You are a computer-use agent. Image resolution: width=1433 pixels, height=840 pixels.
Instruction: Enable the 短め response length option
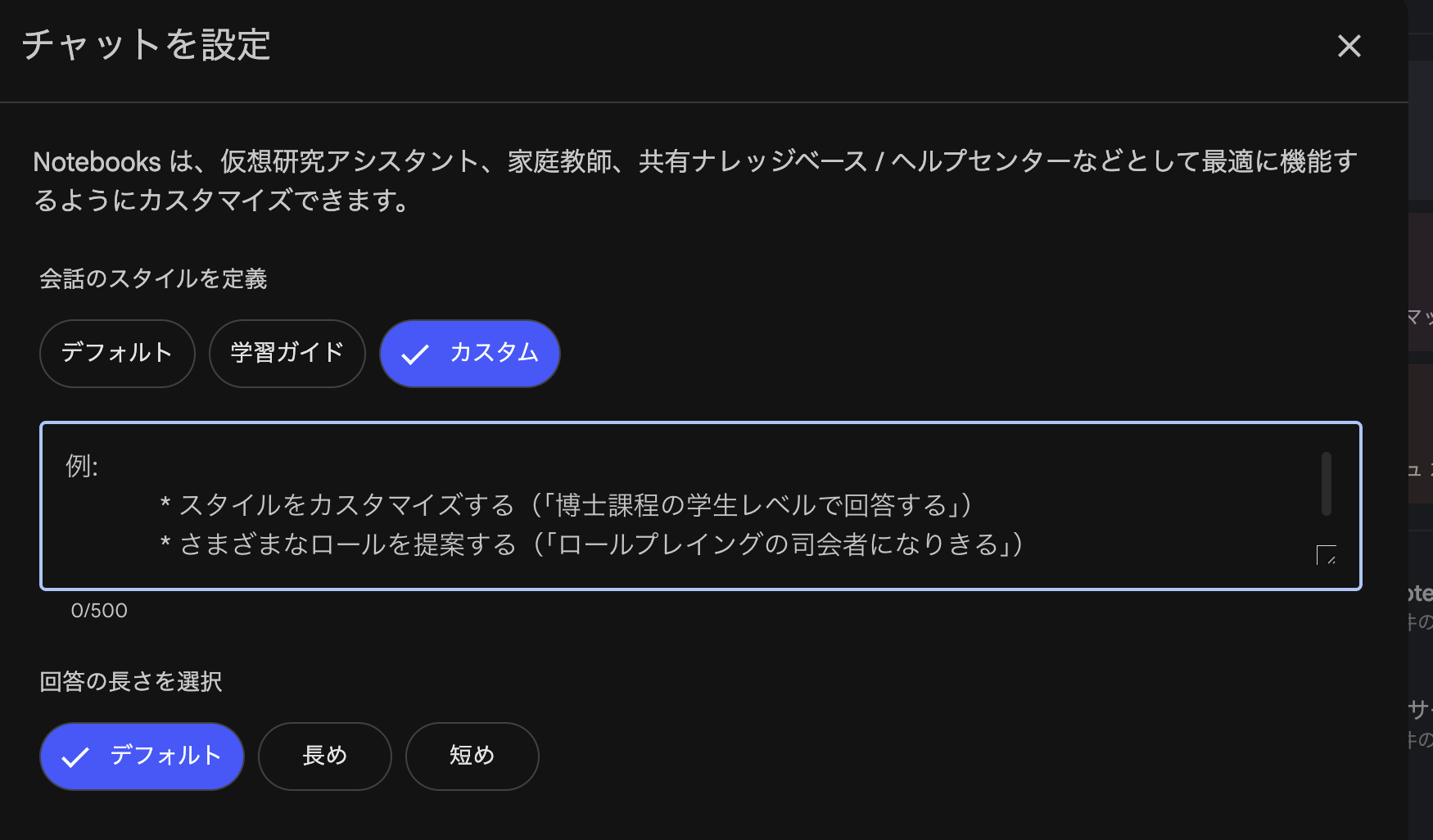(472, 756)
